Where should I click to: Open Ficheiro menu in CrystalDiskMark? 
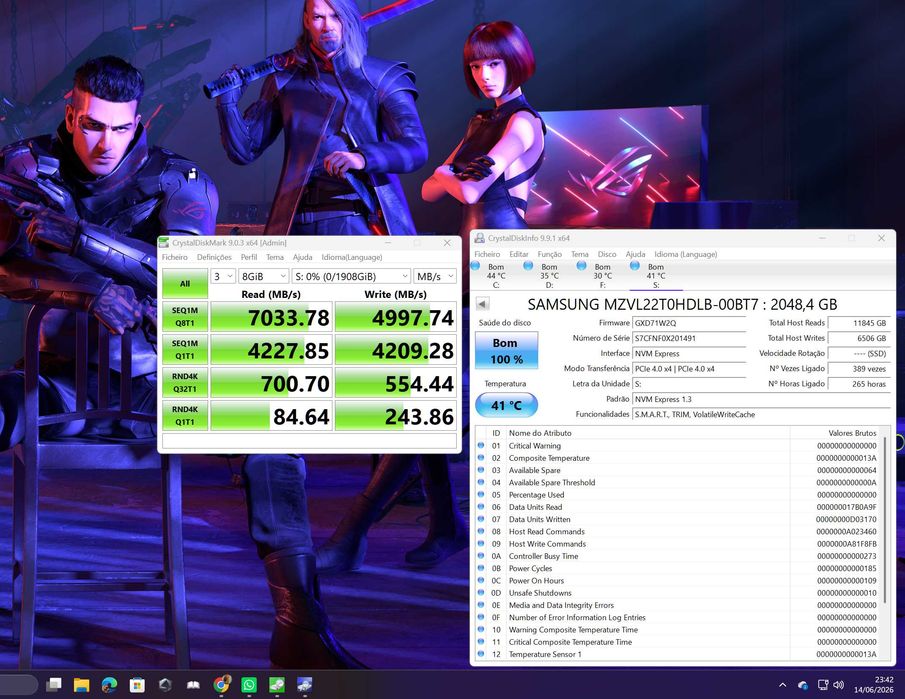175,257
